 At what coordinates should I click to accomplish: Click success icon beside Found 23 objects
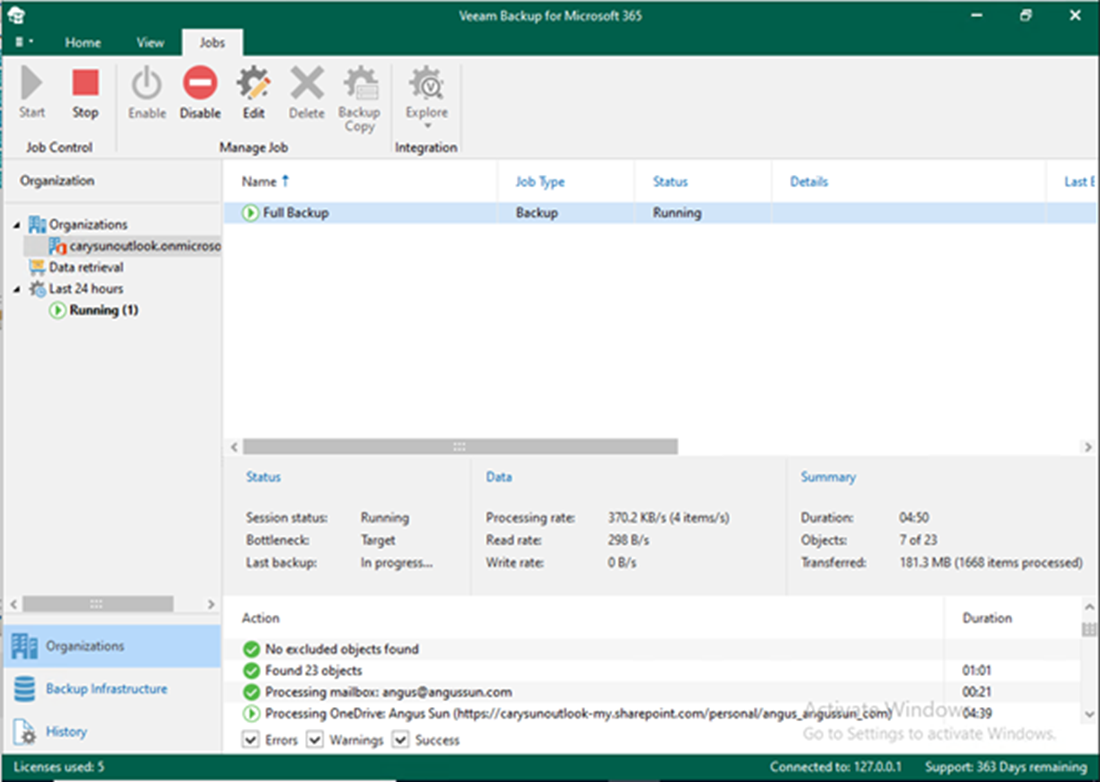pyautogui.click(x=251, y=670)
